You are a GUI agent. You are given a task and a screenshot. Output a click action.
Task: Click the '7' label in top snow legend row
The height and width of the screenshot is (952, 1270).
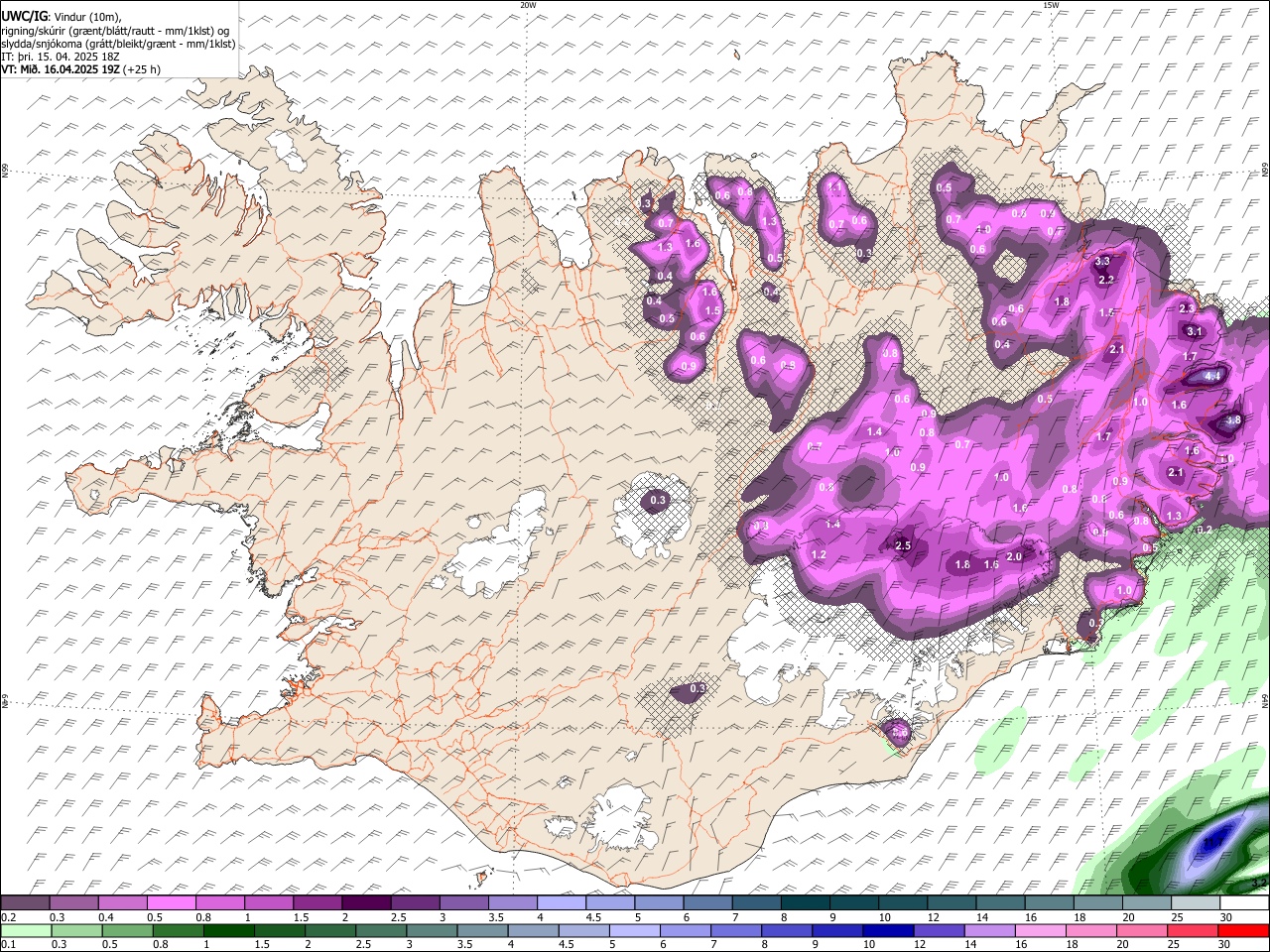click(x=736, y=917)
